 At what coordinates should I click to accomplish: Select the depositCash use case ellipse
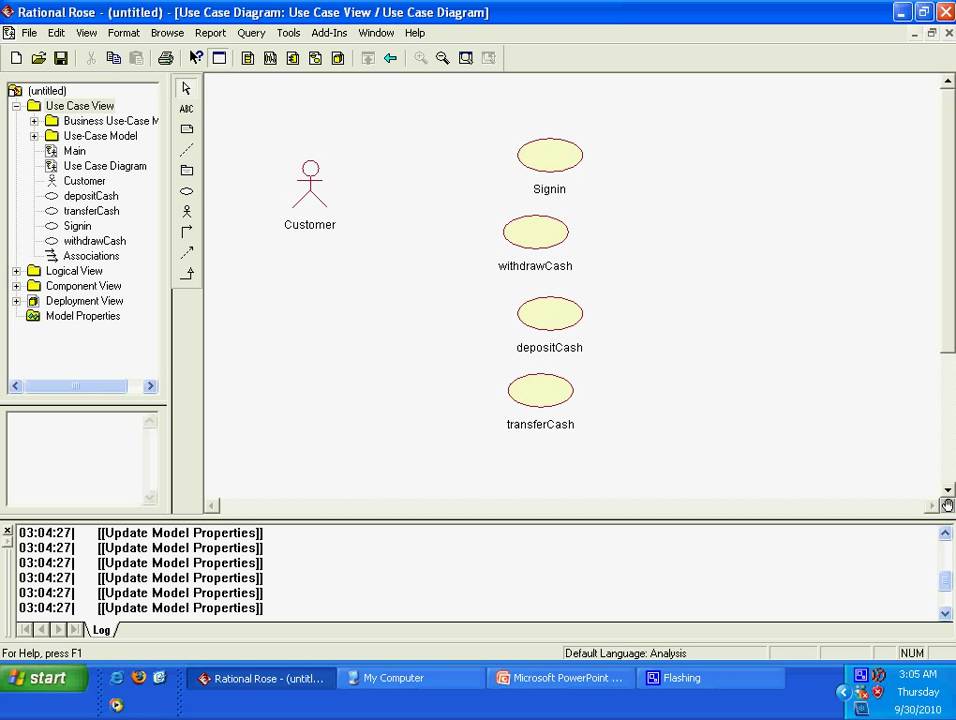(x=550, y=313)
